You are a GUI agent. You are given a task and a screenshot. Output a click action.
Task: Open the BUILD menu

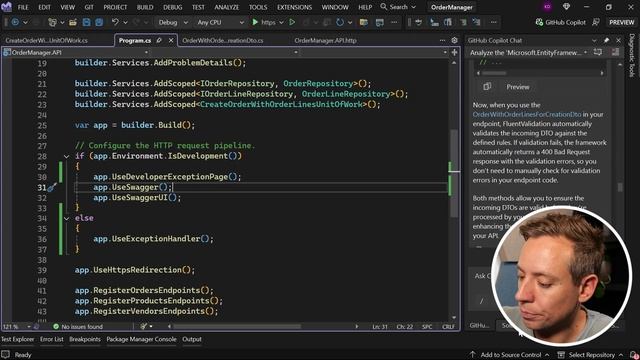145,7
